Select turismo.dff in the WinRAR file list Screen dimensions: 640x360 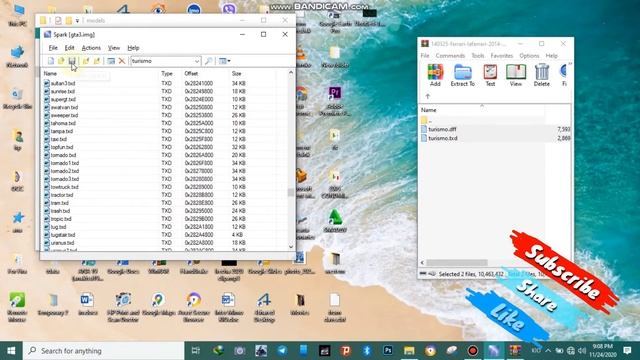442,129
